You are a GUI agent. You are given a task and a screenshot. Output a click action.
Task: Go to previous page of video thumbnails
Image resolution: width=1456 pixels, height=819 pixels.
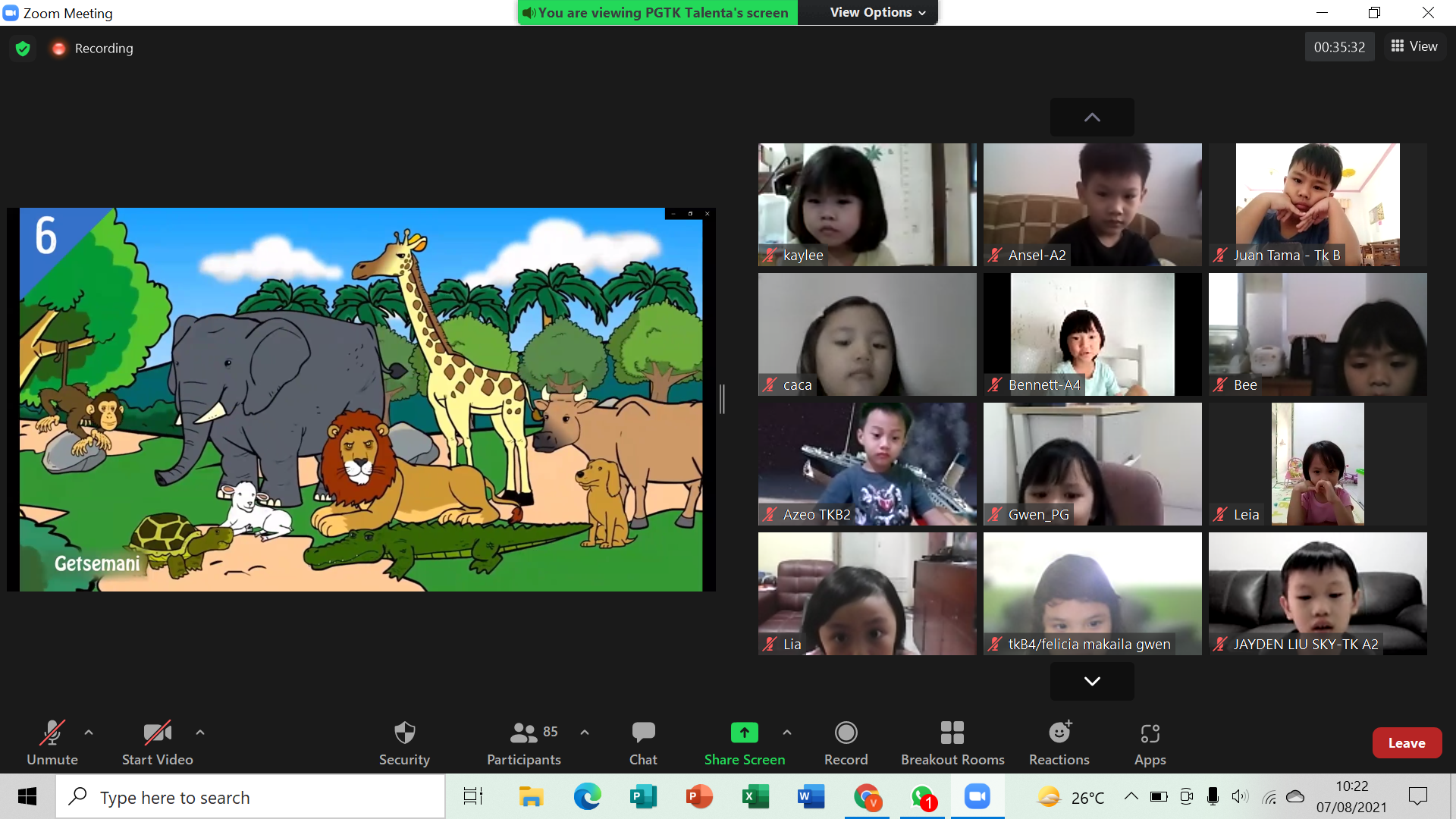[1092, 118]
